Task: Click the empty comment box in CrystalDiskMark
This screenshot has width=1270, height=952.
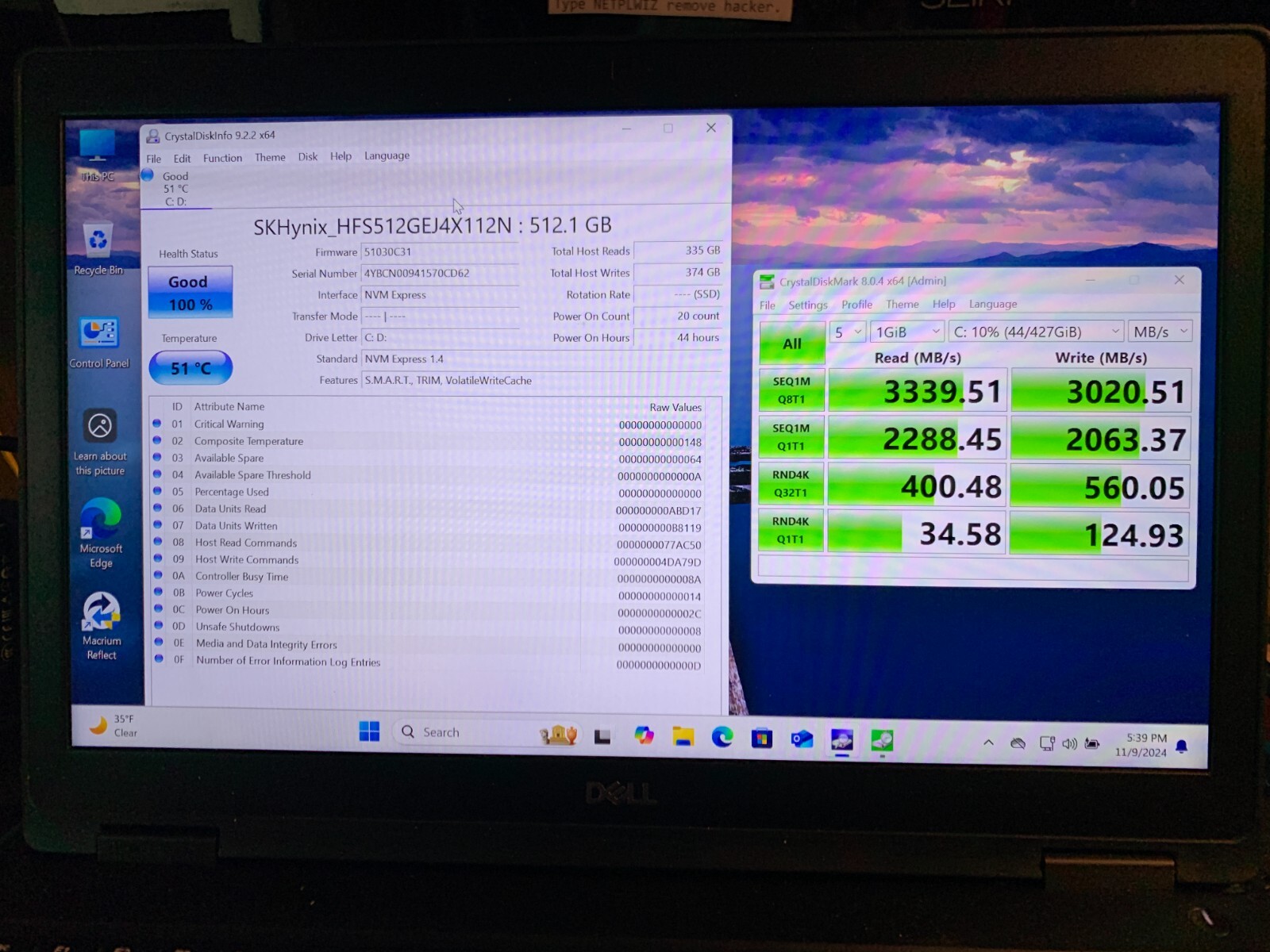Action: tap(973, 568)
